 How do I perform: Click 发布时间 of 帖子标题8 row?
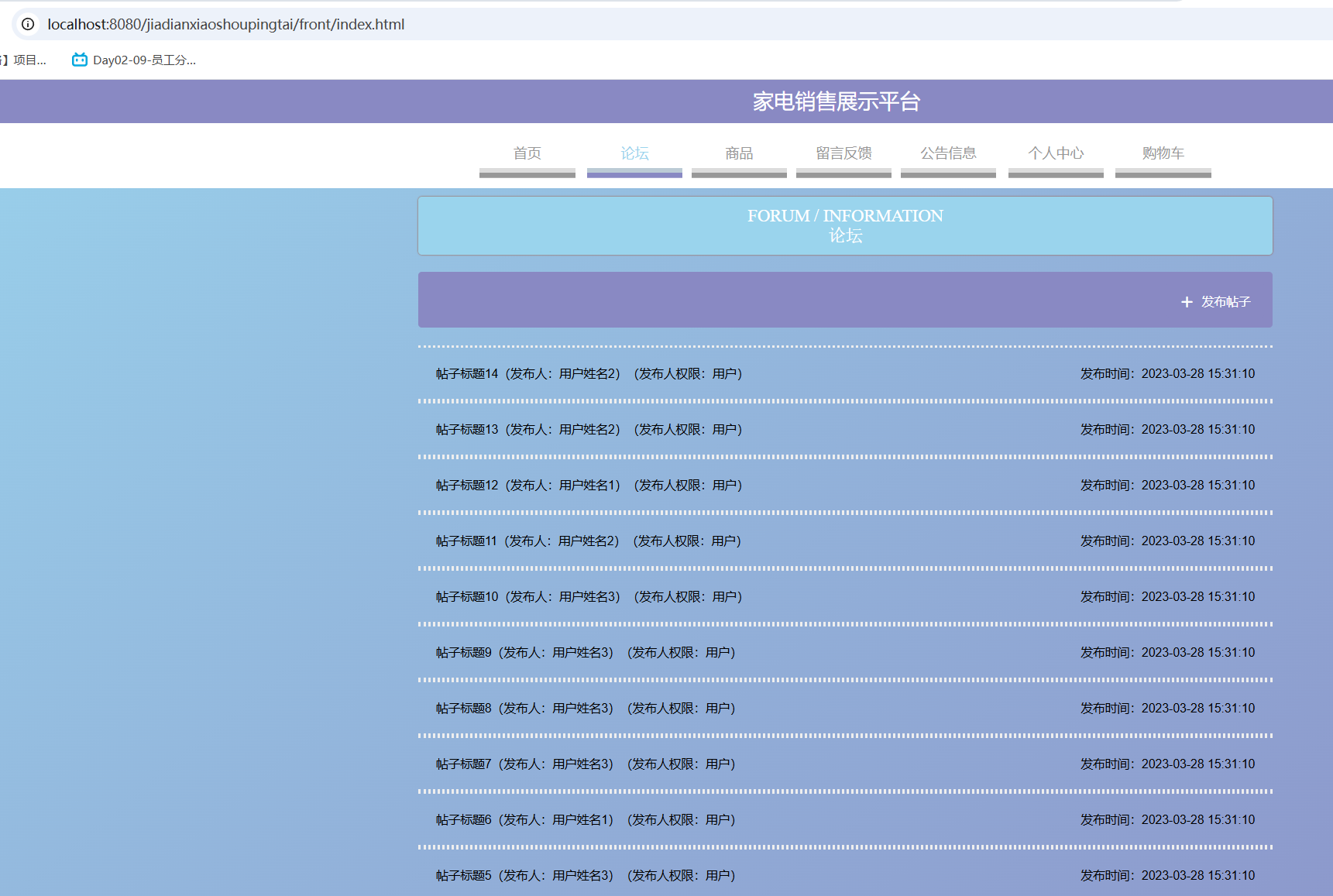[x=1168, y=709]
